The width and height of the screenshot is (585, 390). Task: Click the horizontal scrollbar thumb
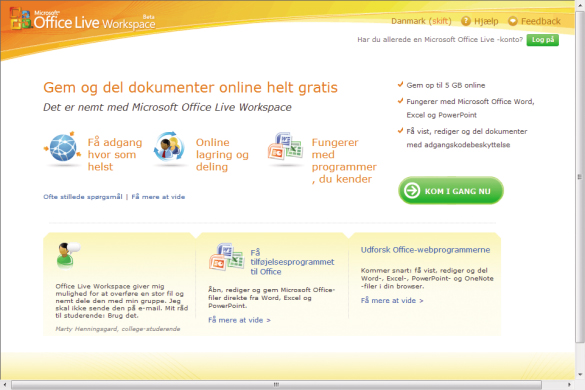276,384
